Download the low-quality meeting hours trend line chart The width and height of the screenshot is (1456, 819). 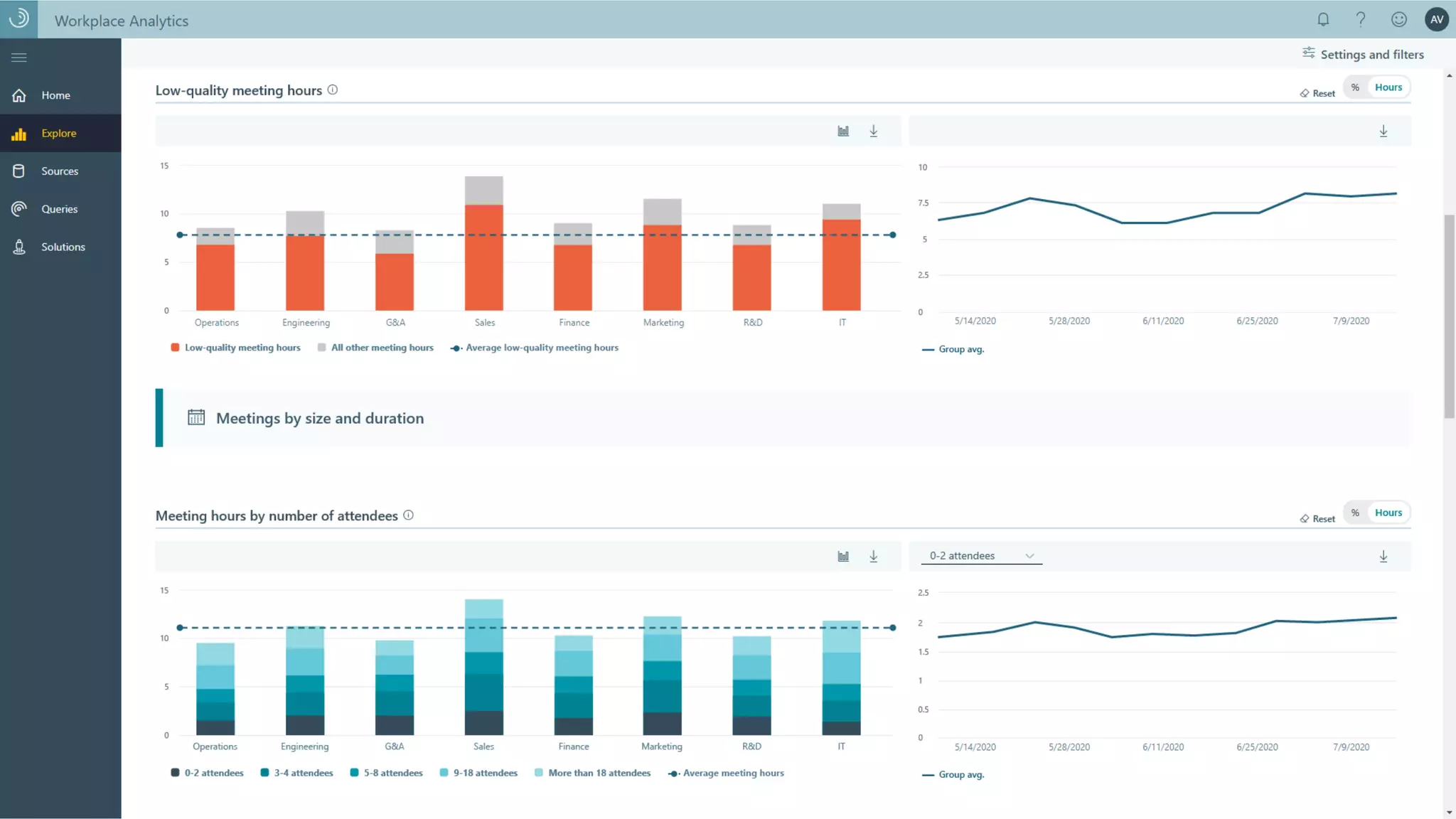1383,131
